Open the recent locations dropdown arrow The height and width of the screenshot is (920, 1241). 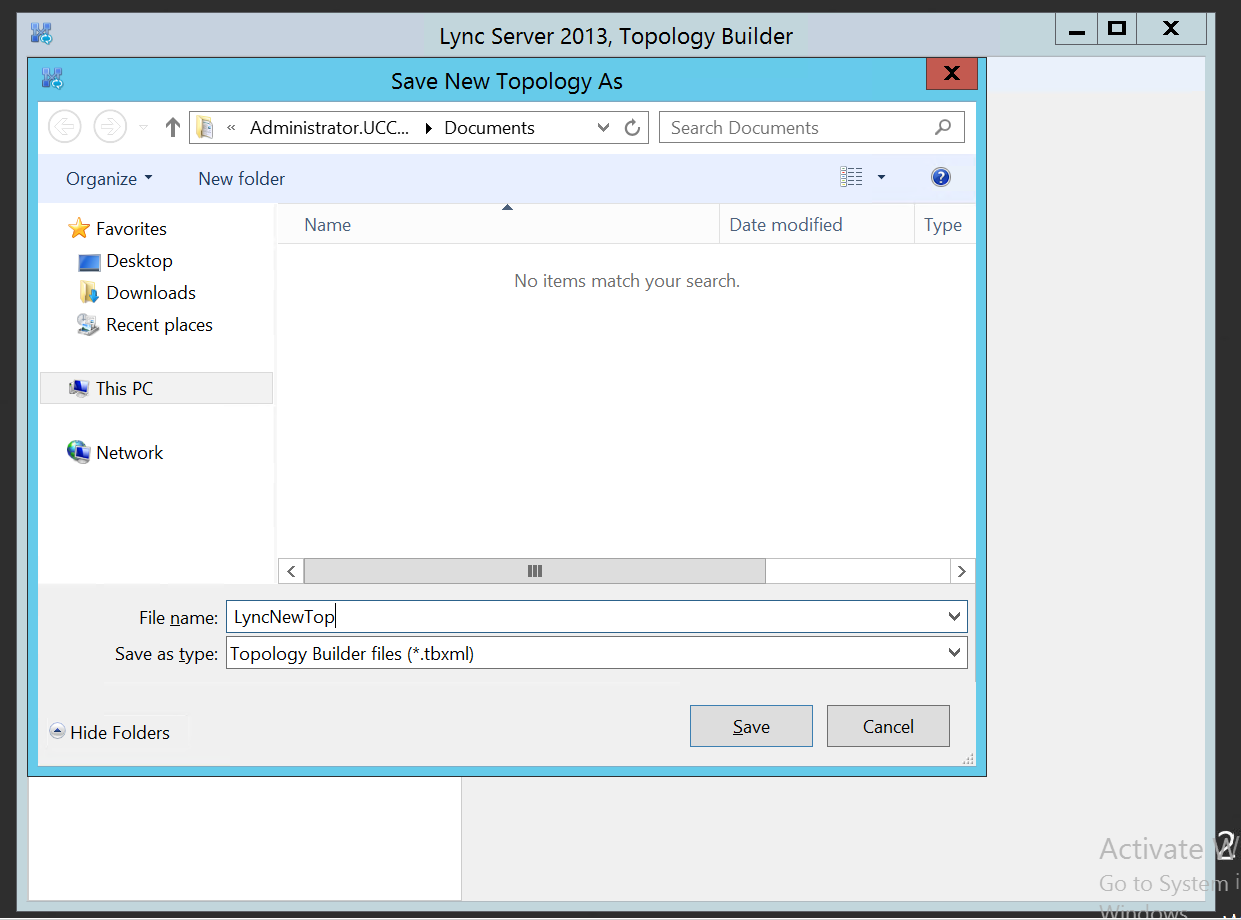pos(143,128)
